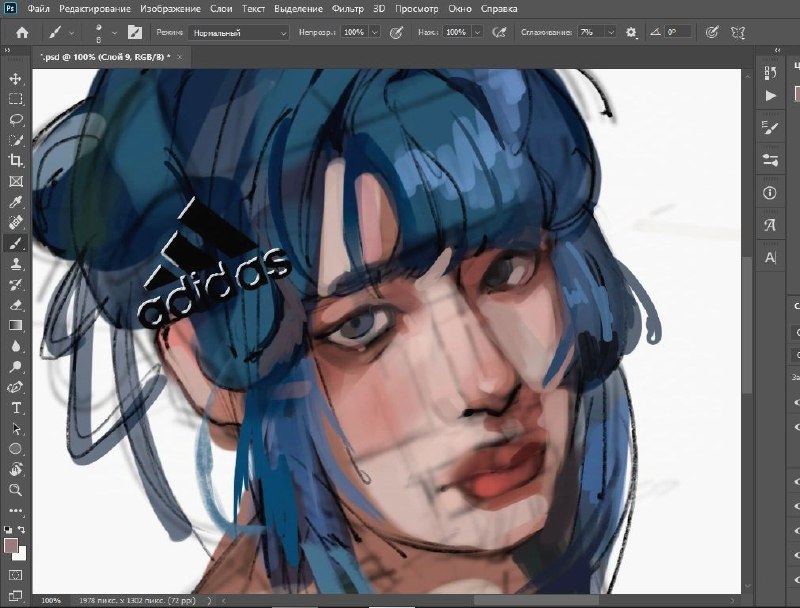Image resolution: width=800 pixels, height=608 pixels.
Task: Click the Actions play panel icon
Action: tap(770, 96)
